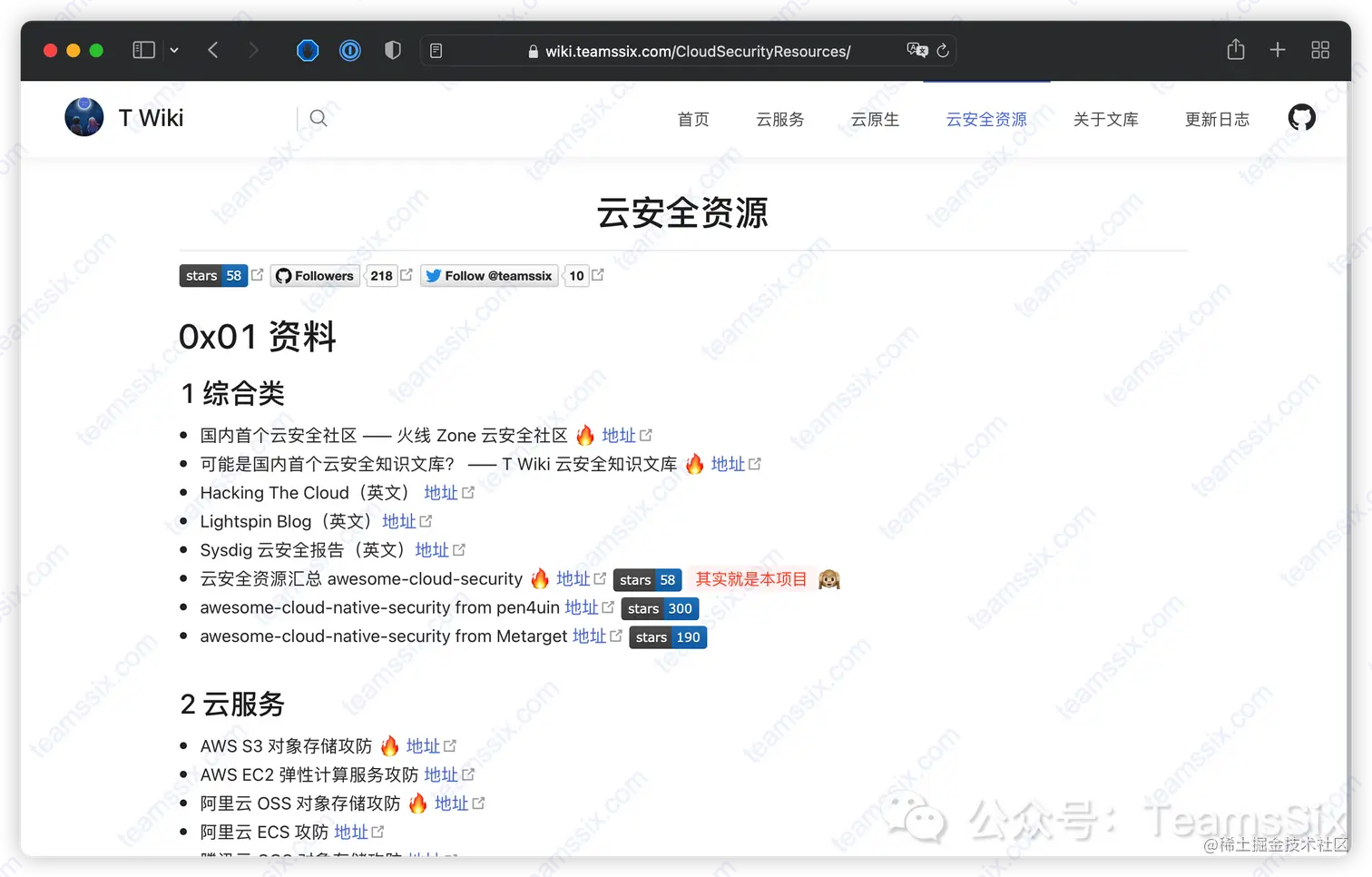Open the blue hexagon browser extension
Image resolution: width=1372 pixels, height=877 pixels.
point(308,50)
